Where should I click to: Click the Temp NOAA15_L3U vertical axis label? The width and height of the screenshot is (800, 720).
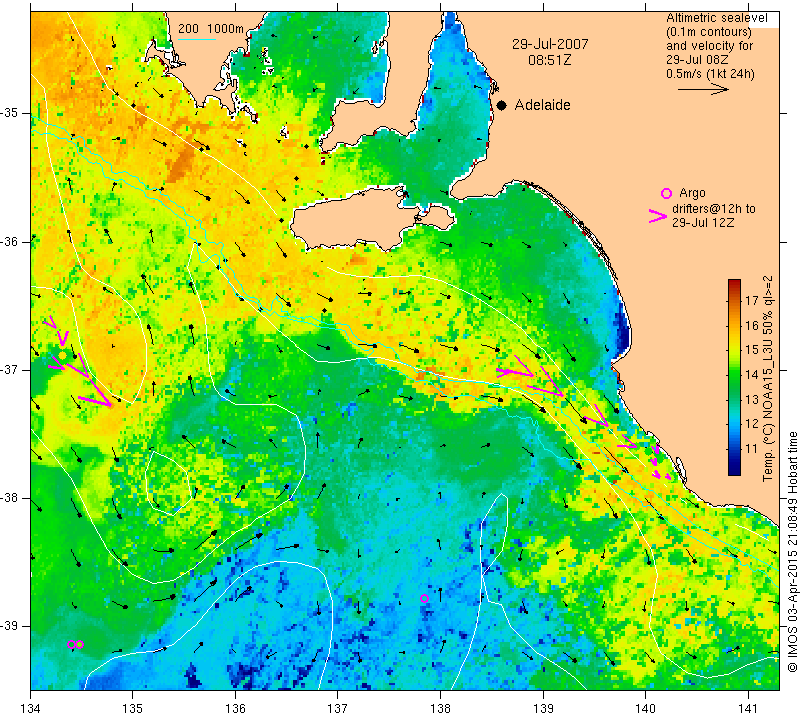pyautogui.click(x=768, y=379)
